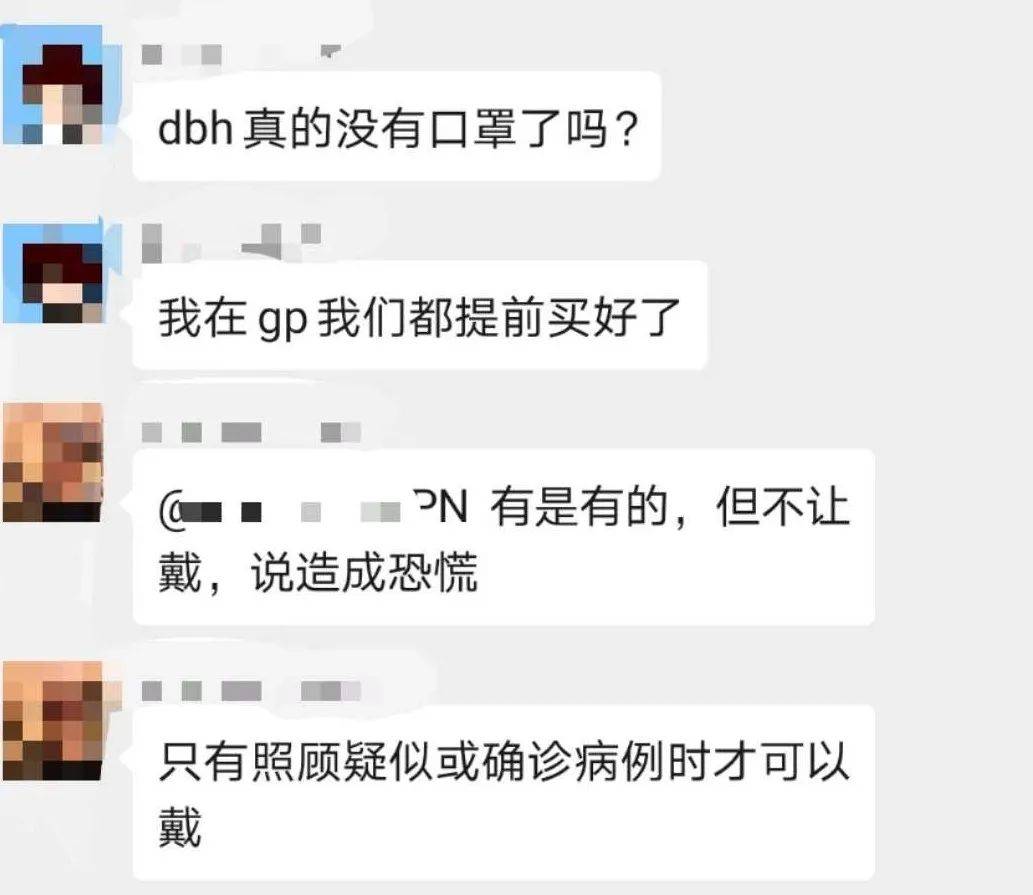The width and height of the screenshot is (1033, 895).
Task: Open avatar beside the 有是有的 reply
Action: (x=53, y=462)
